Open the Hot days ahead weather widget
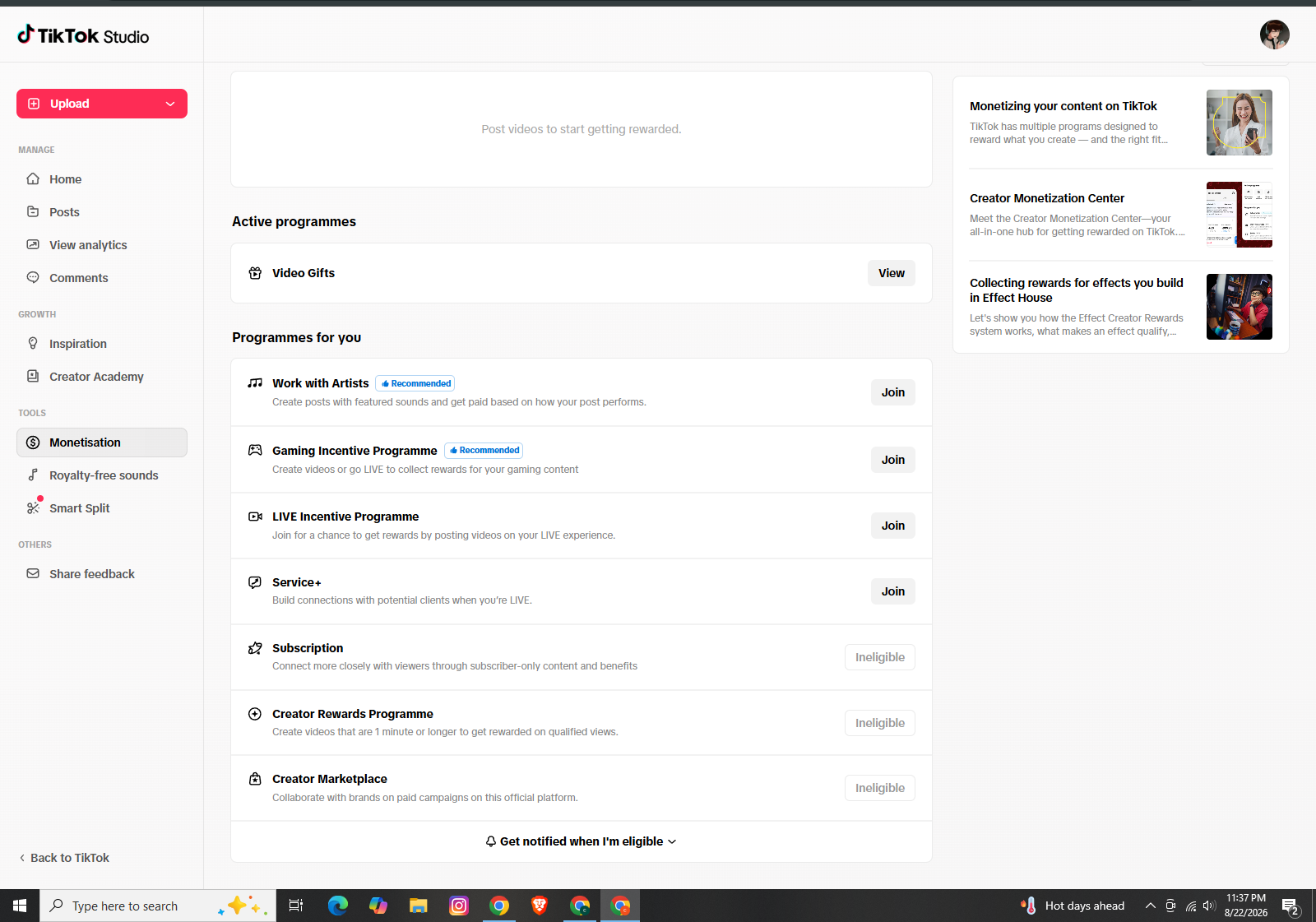 pyautogui.click(x=1073, y=906)
